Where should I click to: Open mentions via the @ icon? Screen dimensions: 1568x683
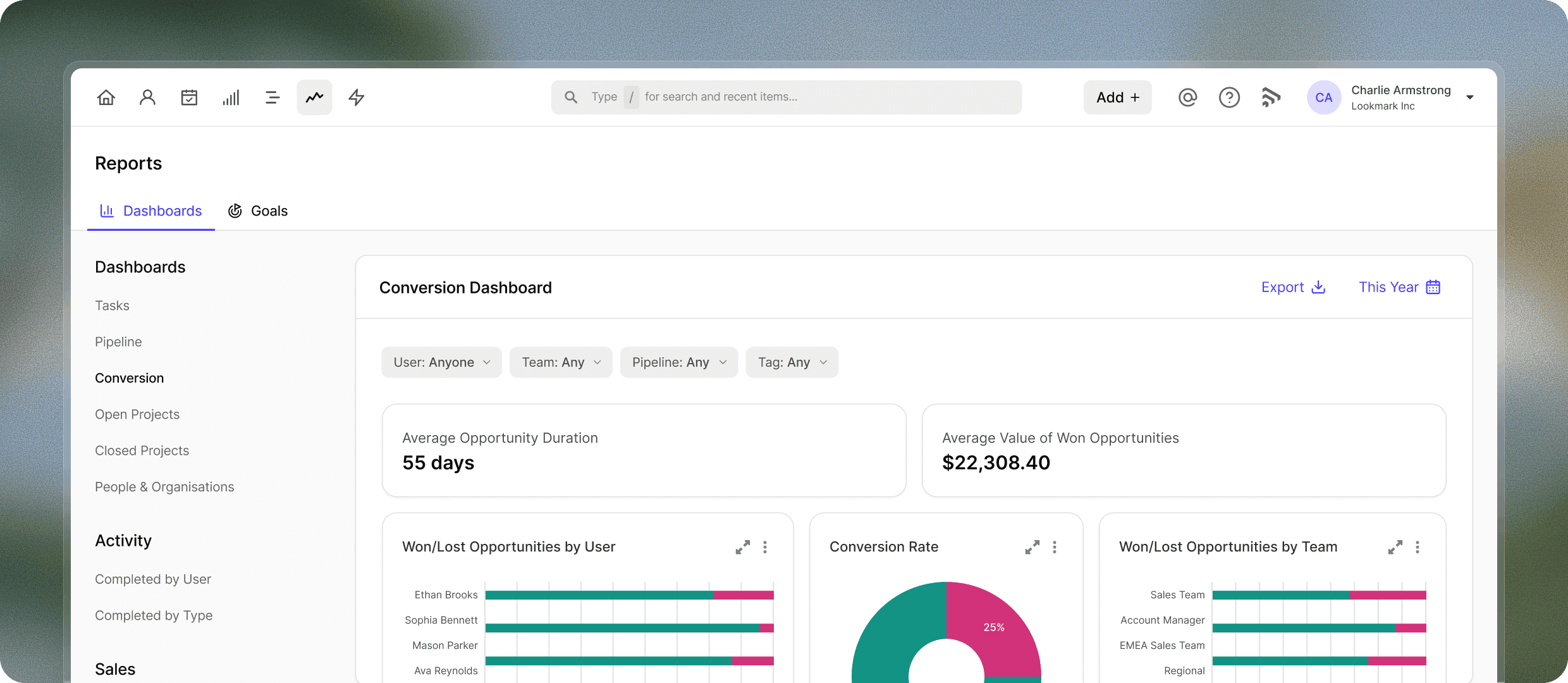(x=1187, y=97)
